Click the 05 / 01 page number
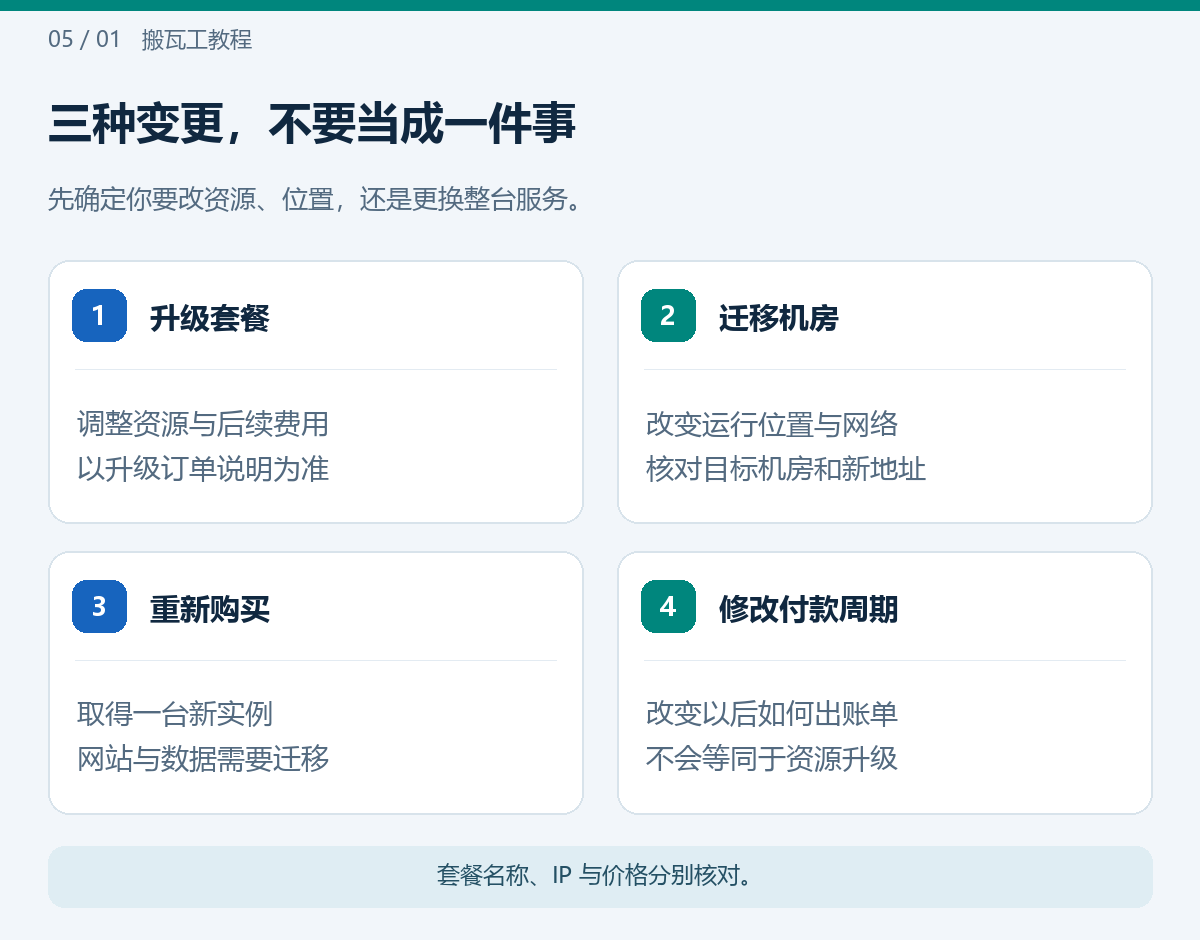1200x940 pixels. [84, 40]
